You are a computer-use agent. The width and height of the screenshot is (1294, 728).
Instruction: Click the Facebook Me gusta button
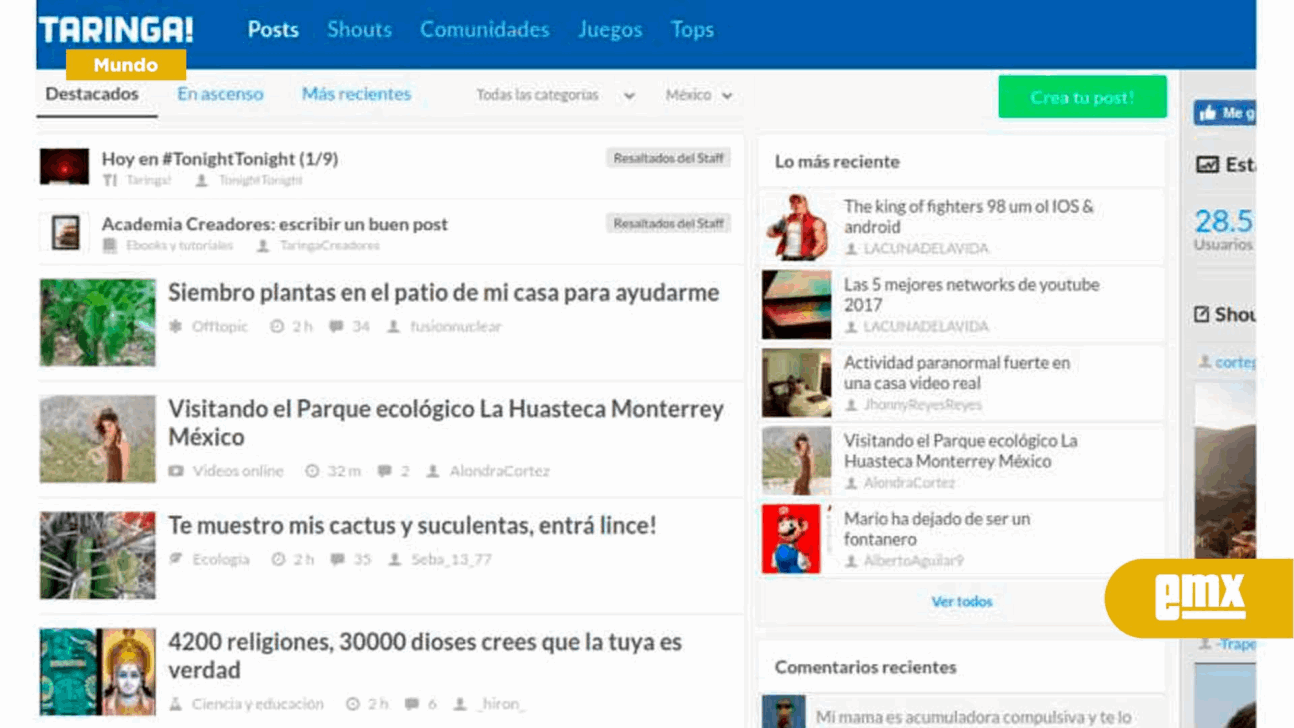pos(1224,113)
